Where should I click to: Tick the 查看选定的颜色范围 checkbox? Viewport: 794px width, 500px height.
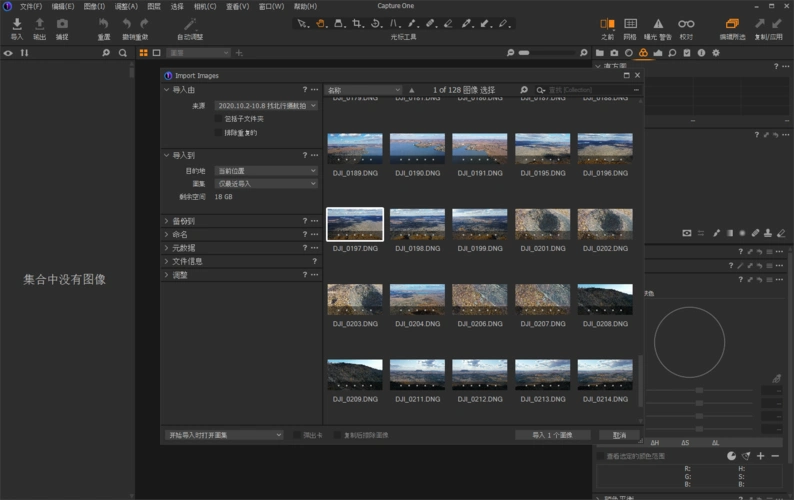tap(600, 456)
